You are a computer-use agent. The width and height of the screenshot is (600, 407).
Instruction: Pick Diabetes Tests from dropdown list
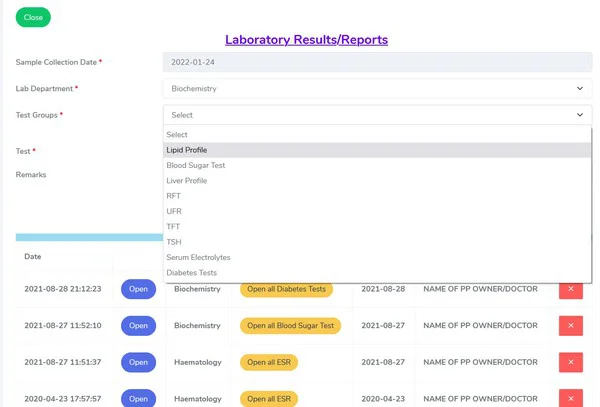pos(192,273)
